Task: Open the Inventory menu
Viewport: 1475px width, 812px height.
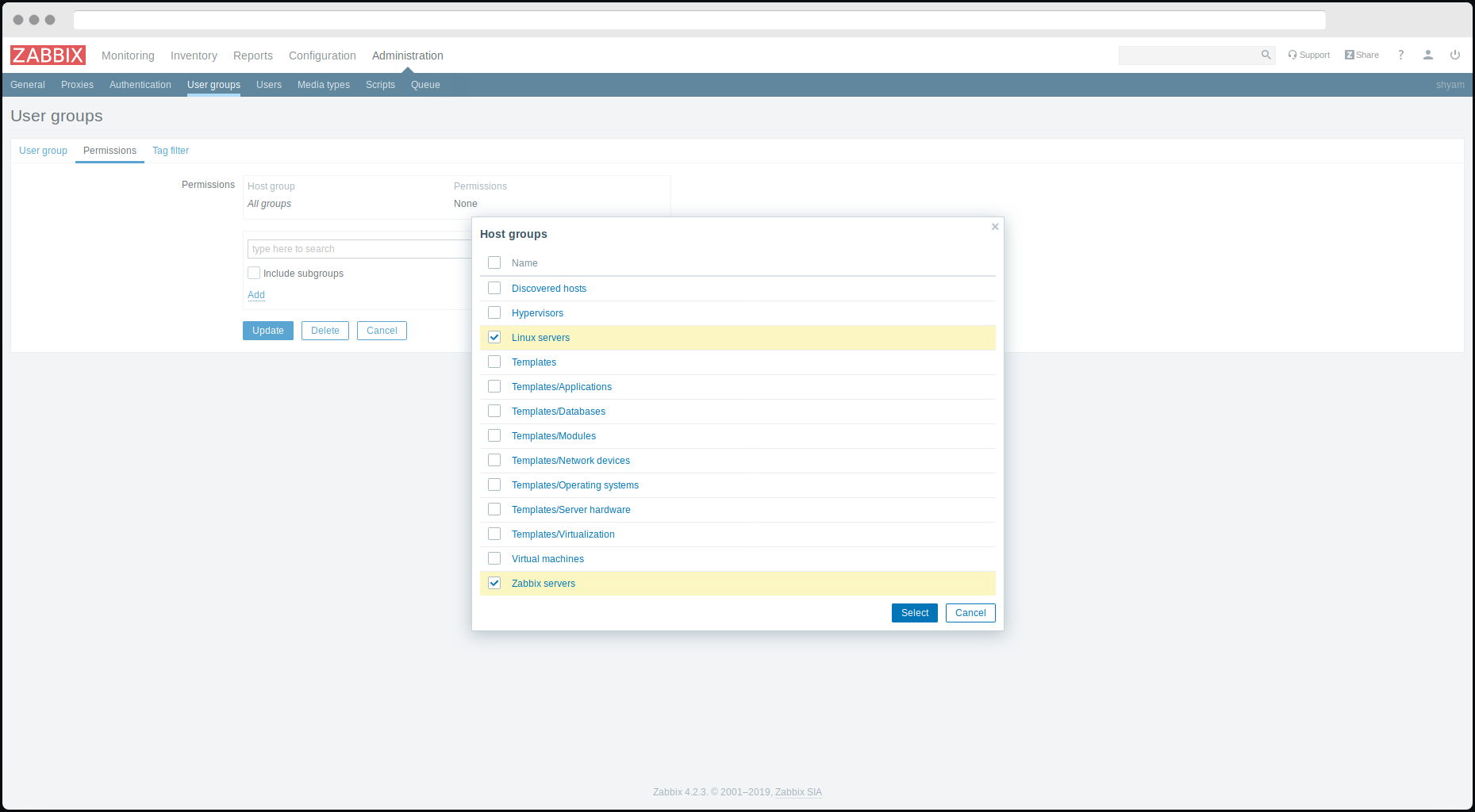Action: [x=194, y=56]
